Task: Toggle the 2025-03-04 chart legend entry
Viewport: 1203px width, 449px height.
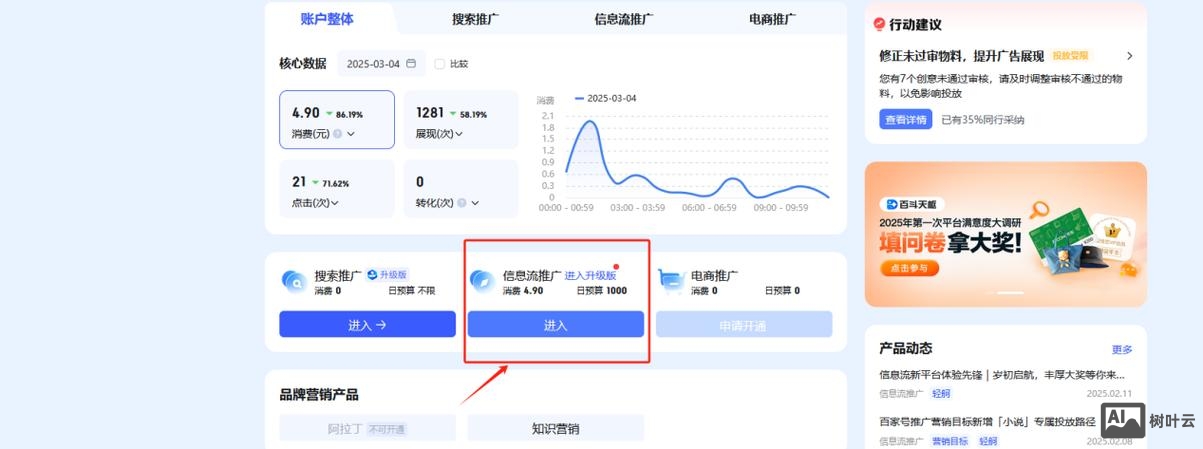Action: [606, 98]
